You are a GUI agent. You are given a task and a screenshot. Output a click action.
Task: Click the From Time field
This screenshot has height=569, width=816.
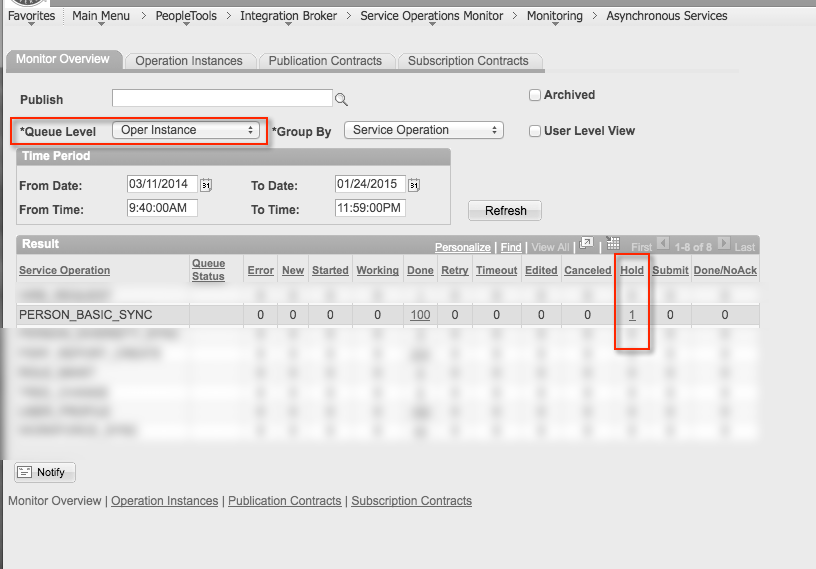(x=162, y=208)
